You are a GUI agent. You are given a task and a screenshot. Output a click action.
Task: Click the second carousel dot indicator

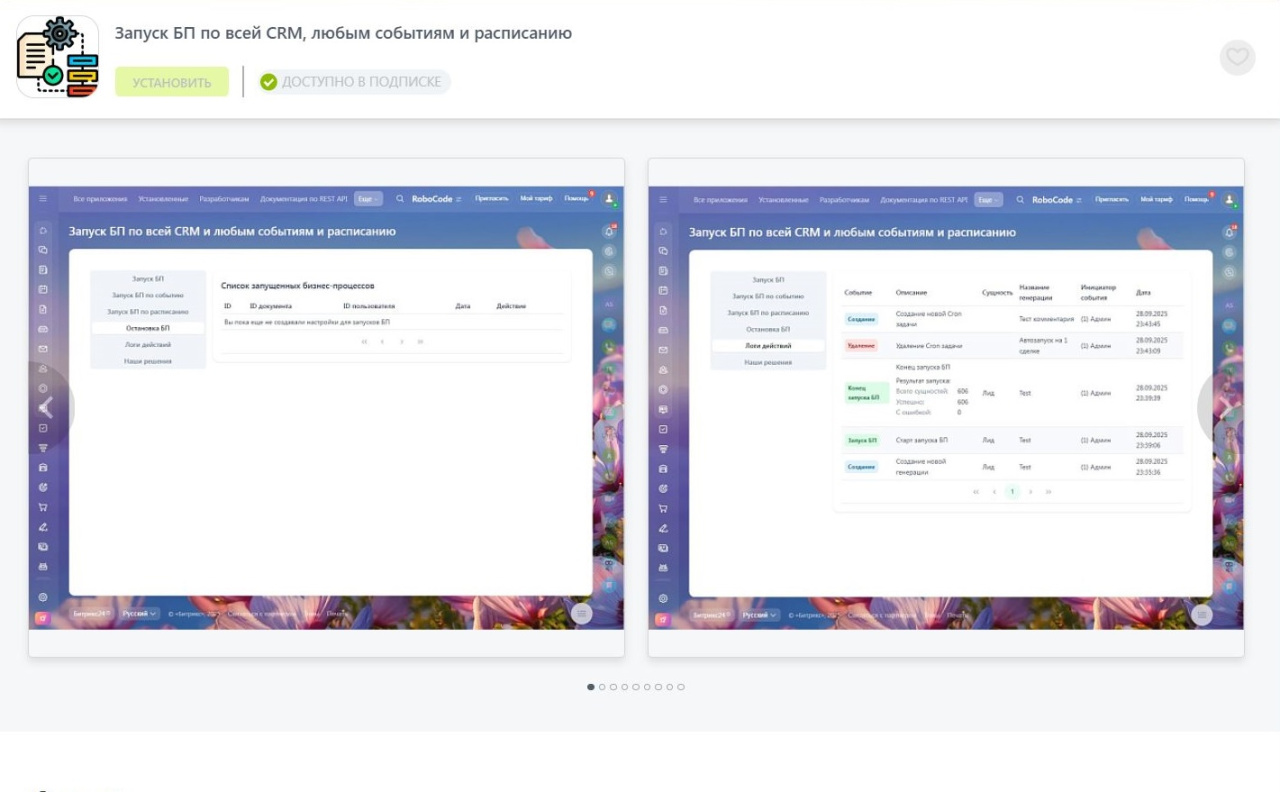601,687
